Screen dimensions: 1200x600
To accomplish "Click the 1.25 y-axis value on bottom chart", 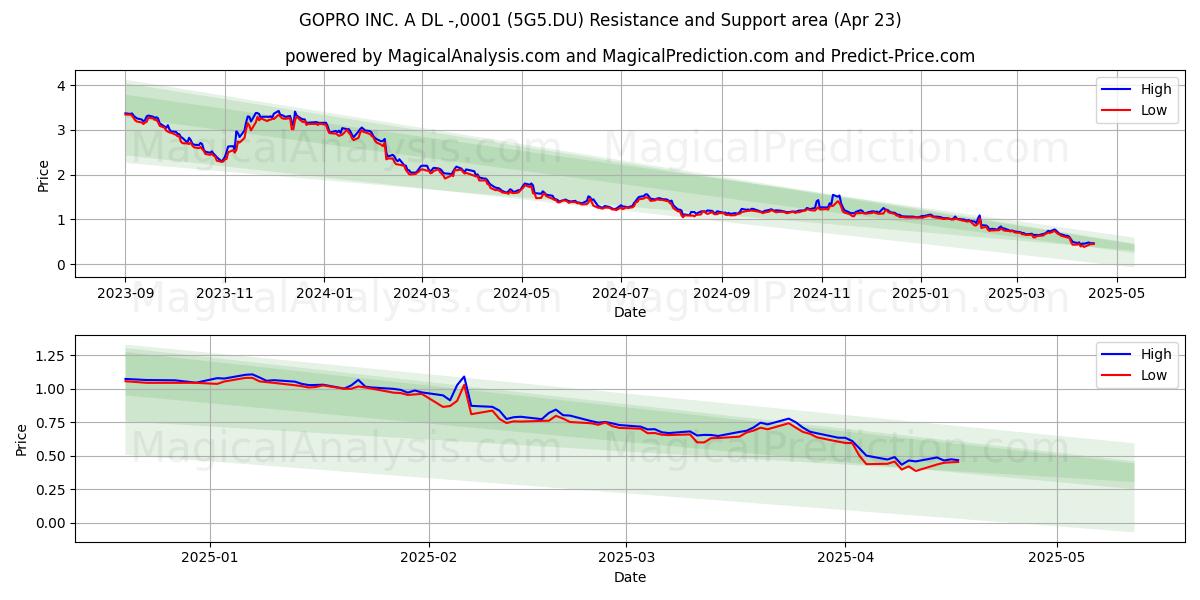I will (51, 355).
